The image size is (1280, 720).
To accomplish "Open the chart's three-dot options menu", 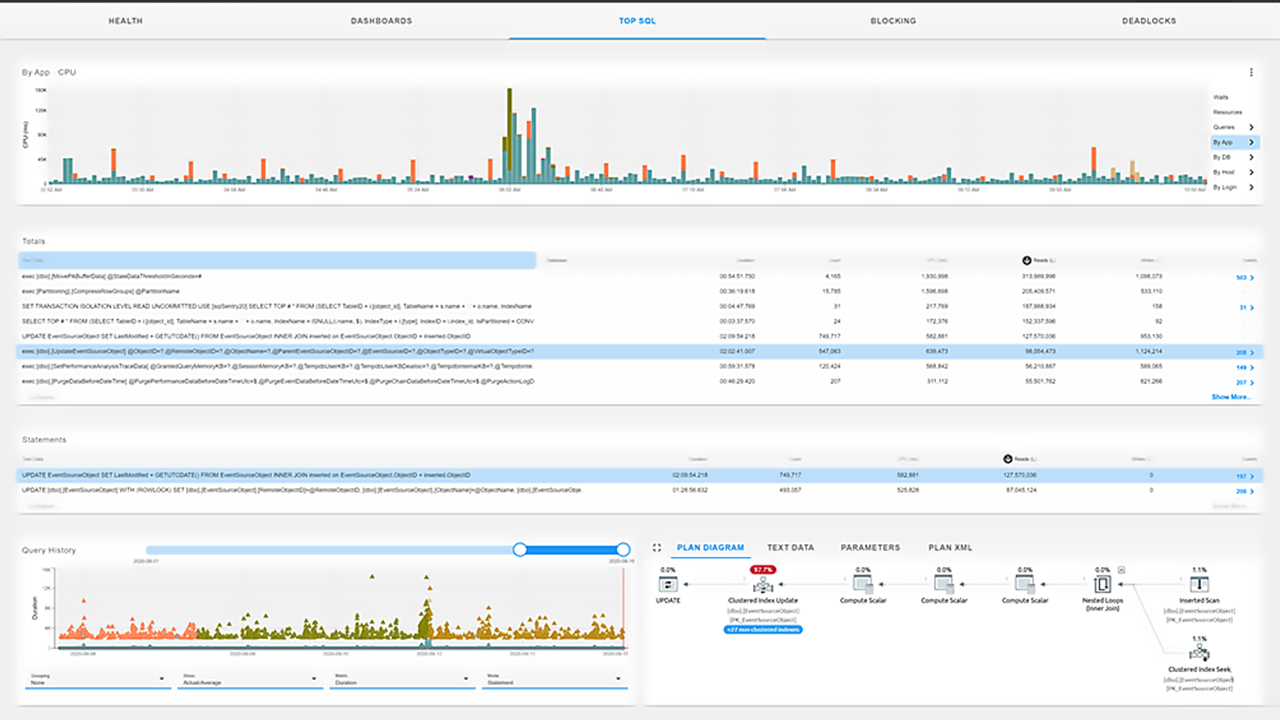I will [x=1251, y=72].
